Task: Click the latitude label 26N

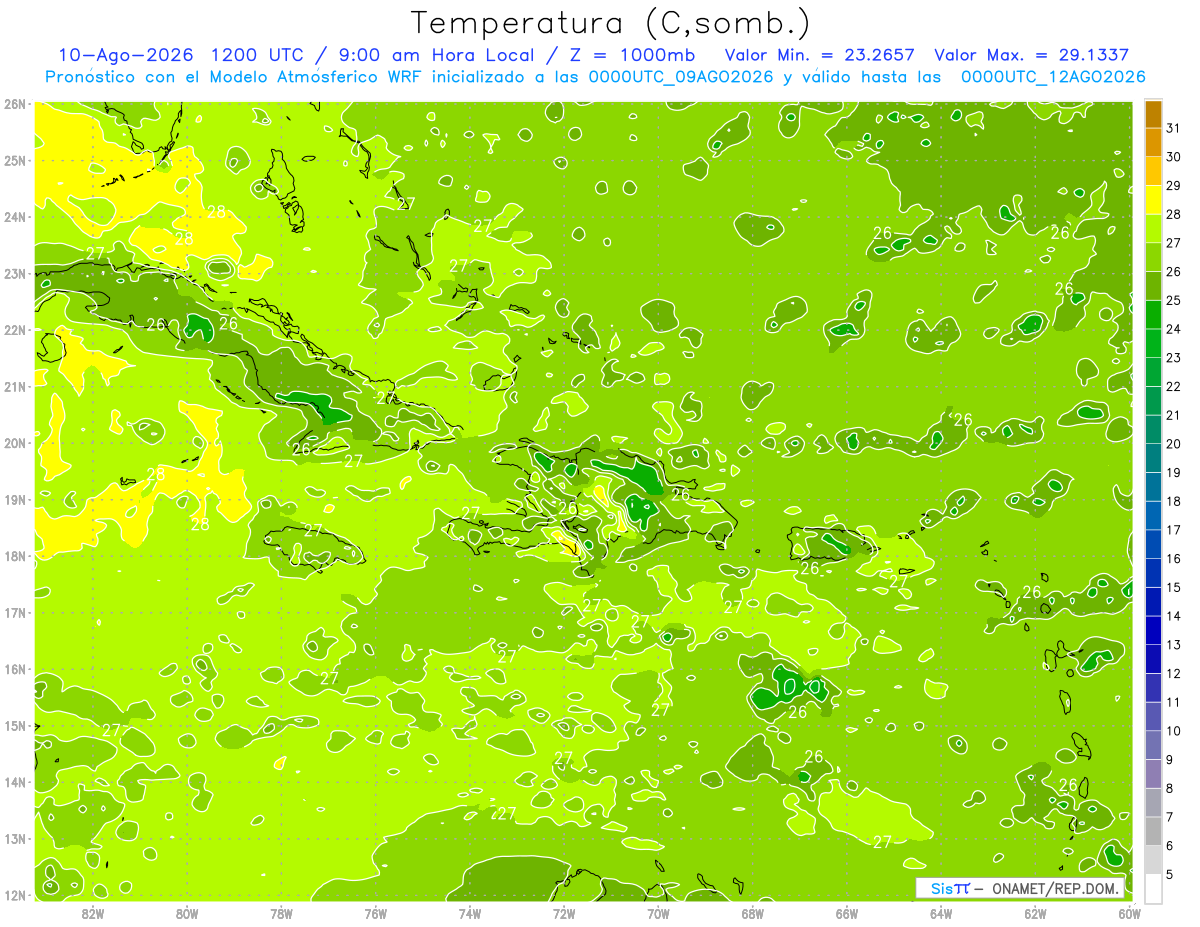Action: 15,104
